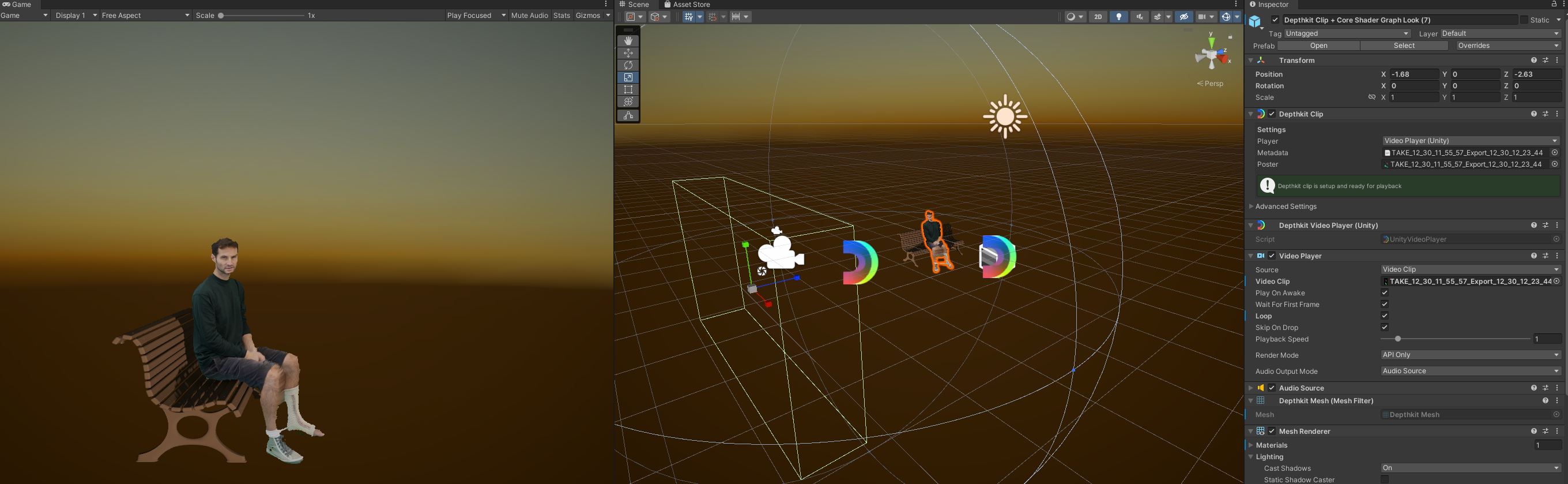Select the Rect transform tool

pos(628,89)
